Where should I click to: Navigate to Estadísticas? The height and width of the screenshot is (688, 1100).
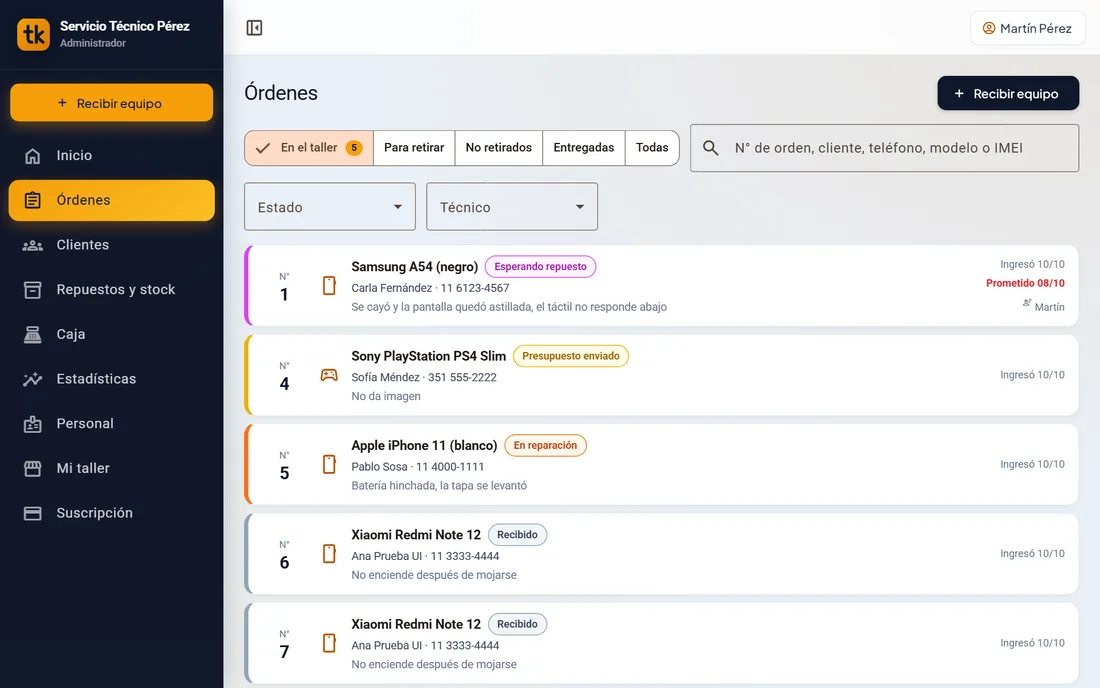pyautogui.click(x=112, y=379)
